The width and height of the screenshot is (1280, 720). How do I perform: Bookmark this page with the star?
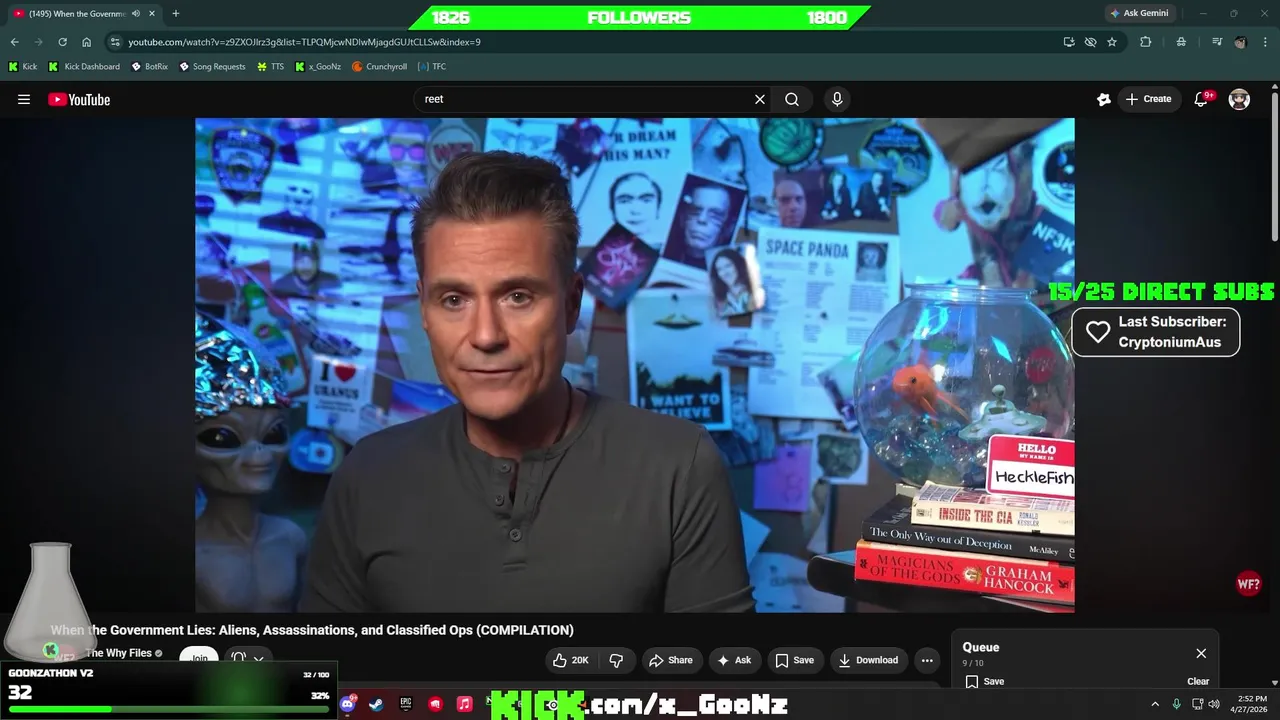click(1112, 42)
